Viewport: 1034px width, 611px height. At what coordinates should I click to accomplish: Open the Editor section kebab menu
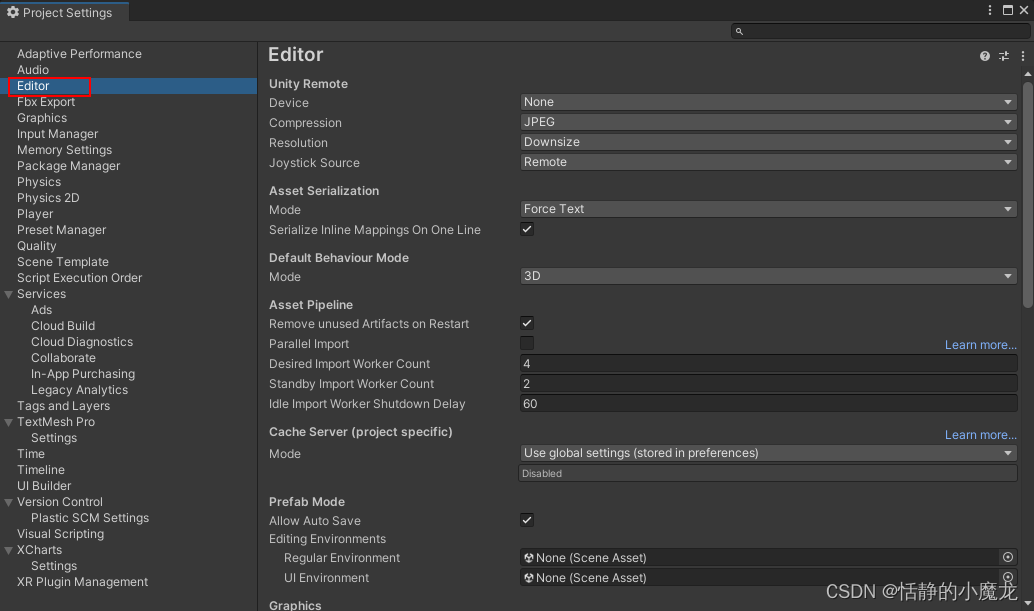coord(1023,56)
